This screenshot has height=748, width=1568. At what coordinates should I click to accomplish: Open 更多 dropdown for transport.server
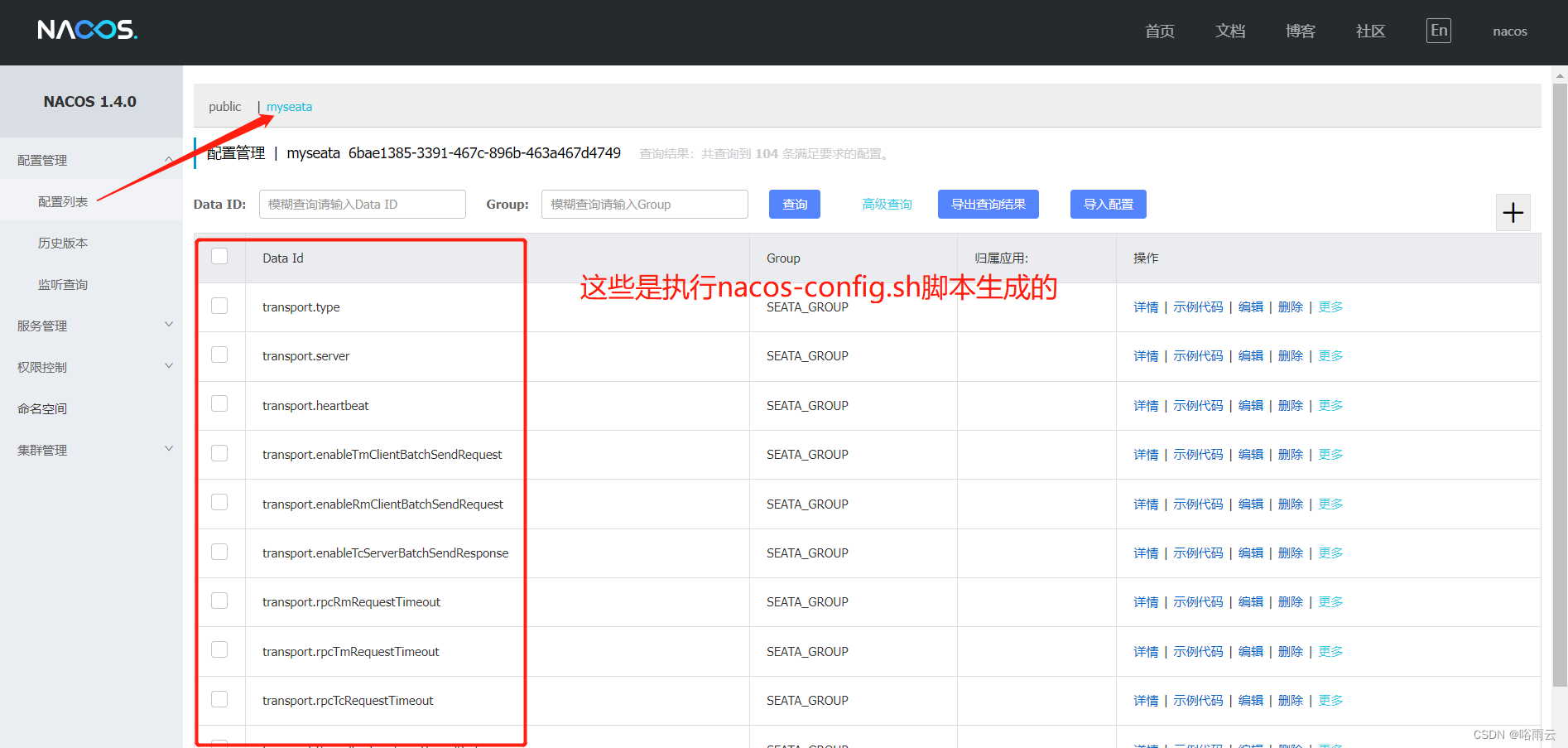click(x=1330, y=356)
